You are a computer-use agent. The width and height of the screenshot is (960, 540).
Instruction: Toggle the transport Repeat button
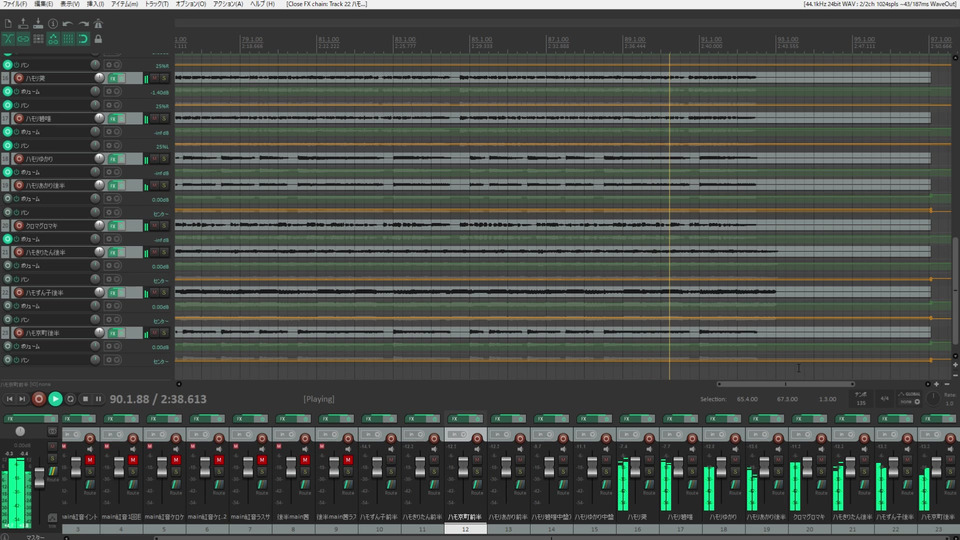[x=70, y=399]
